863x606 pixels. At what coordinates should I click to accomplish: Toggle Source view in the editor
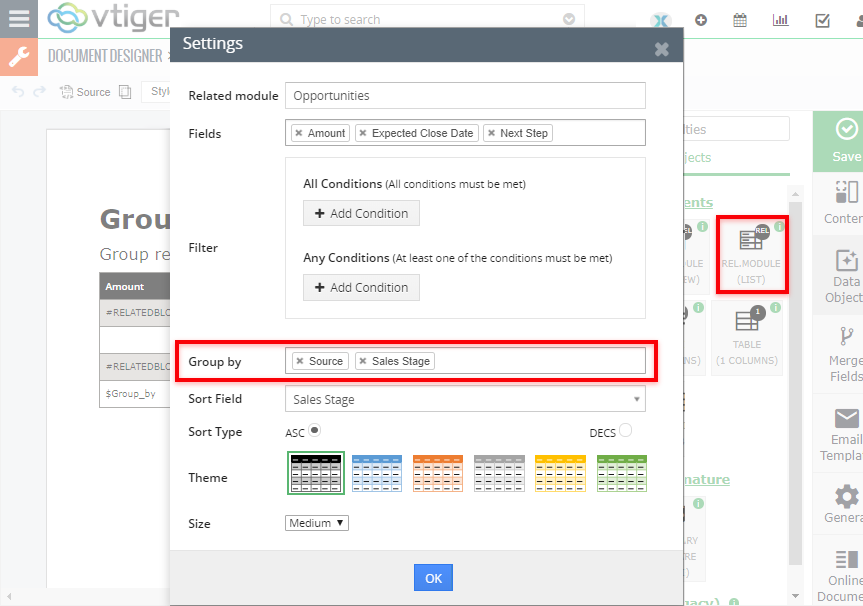pyautogui.click(x=85, y=92)
